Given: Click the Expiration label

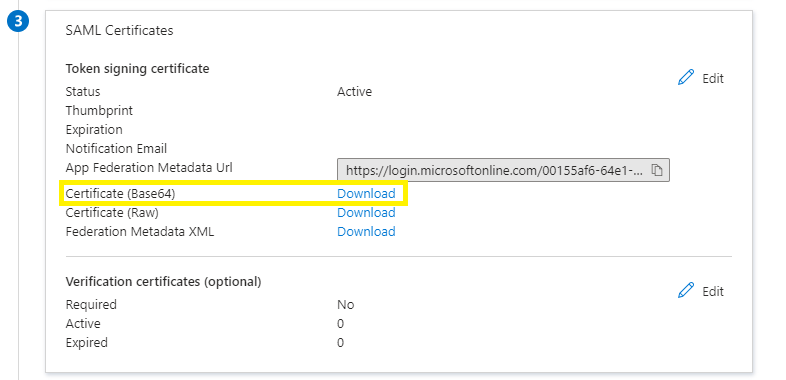Looking at the screenshot, I should pos(94,130).
